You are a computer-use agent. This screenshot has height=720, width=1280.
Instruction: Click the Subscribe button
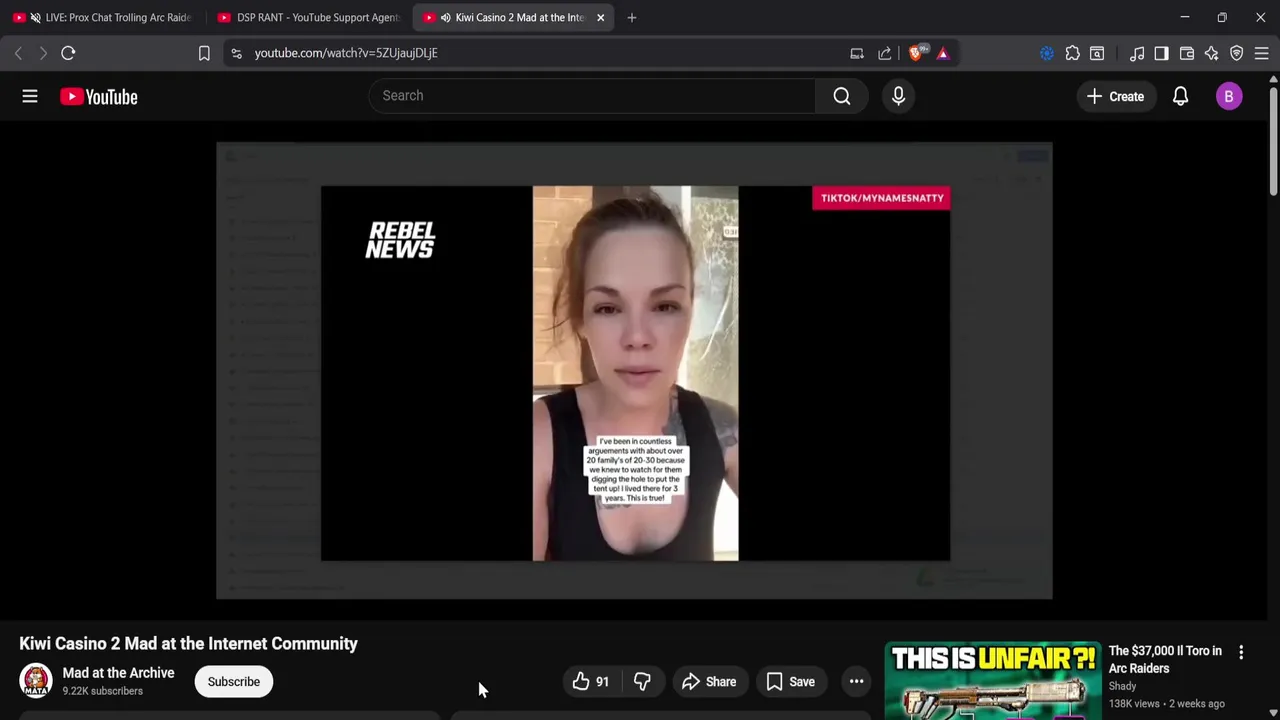coord(234,682)
